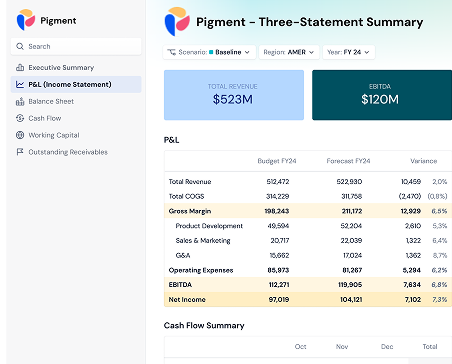Click the large Pigment logo in the page header
The image size is (452, 364).
(177, 21)
